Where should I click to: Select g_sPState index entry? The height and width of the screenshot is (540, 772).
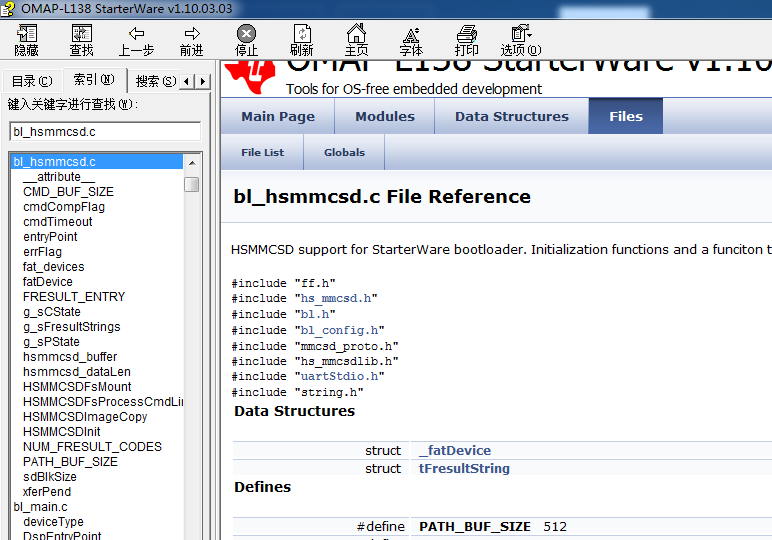(51, 342)
